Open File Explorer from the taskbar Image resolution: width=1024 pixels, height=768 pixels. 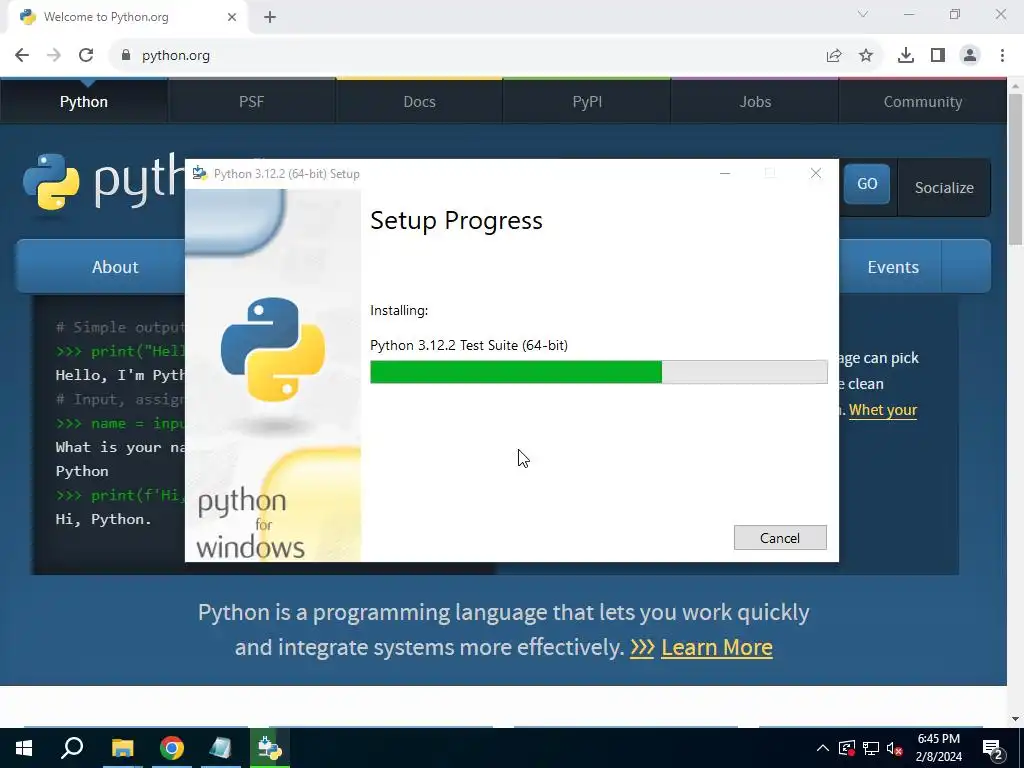coord(122,748)
